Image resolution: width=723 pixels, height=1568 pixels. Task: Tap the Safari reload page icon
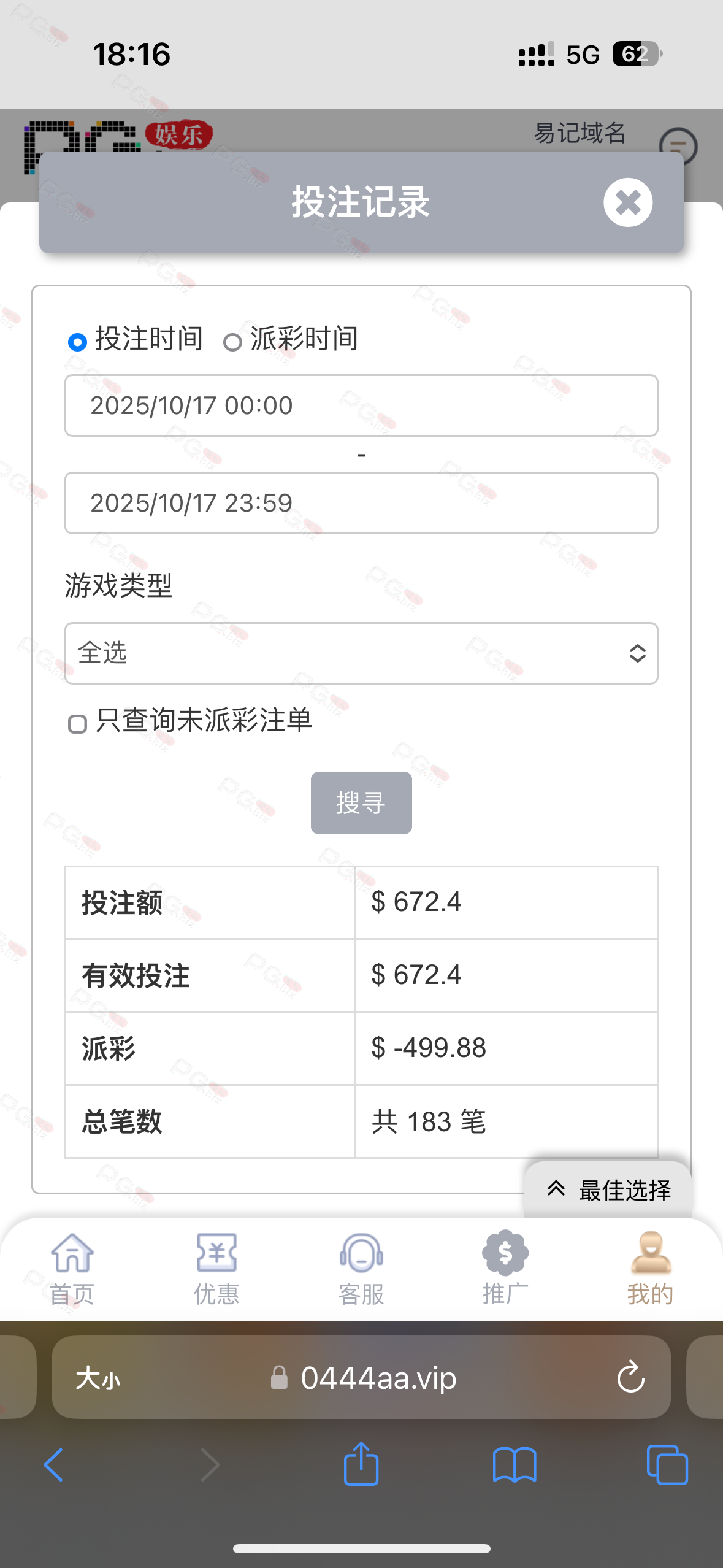coord(630,1378)
